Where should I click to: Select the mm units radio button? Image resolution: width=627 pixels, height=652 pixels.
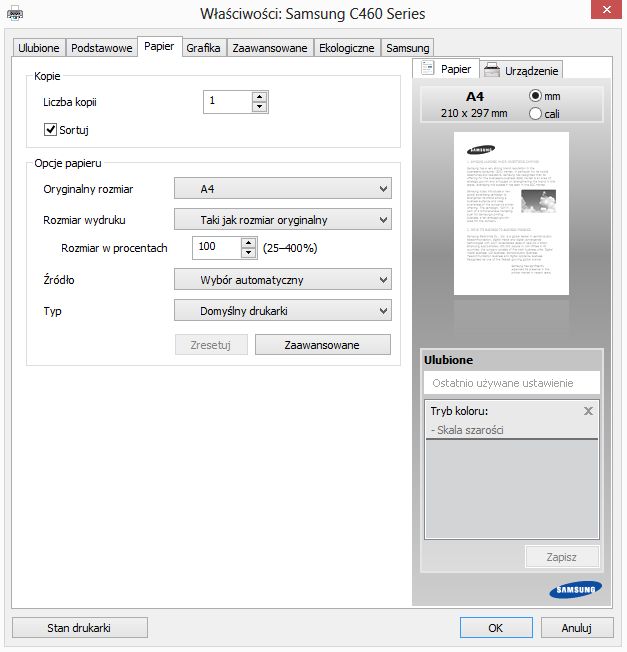(x=535, y=96)
